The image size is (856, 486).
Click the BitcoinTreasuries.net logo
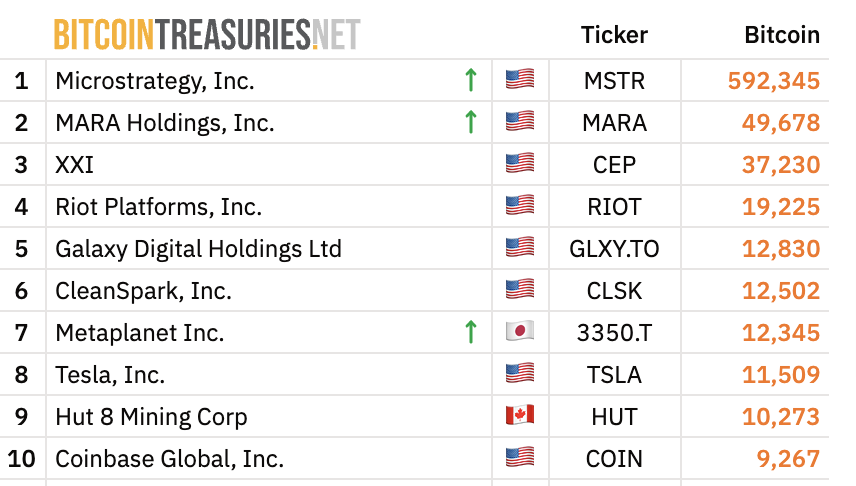point(207,34)
